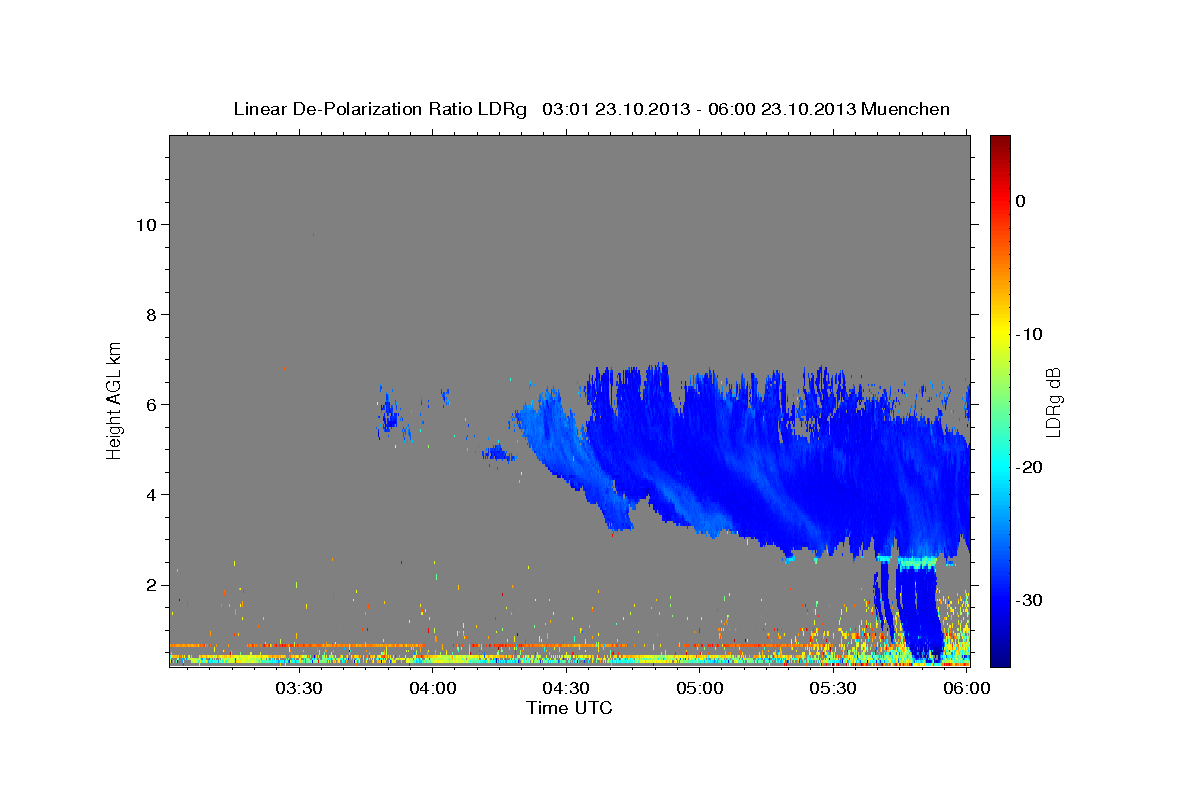This screenshot has width=1200, height=800.
Task: Click the colorbar tick label '0'
Action: (x=1021, y=201)
